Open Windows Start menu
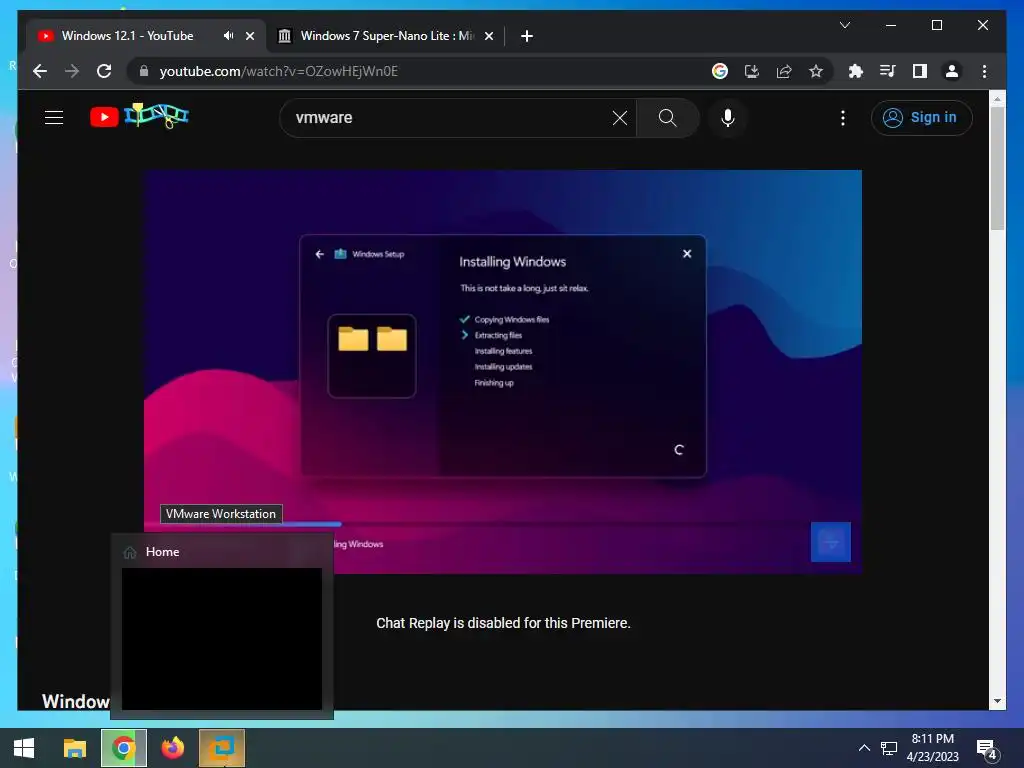 tap(24, 748)
